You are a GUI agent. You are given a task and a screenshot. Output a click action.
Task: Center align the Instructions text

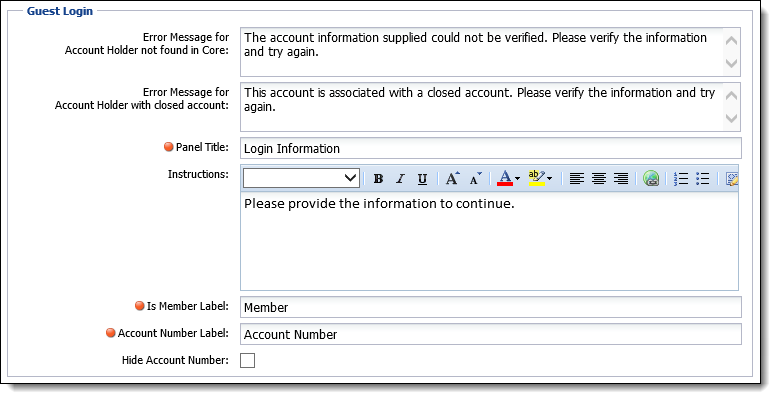599,178
